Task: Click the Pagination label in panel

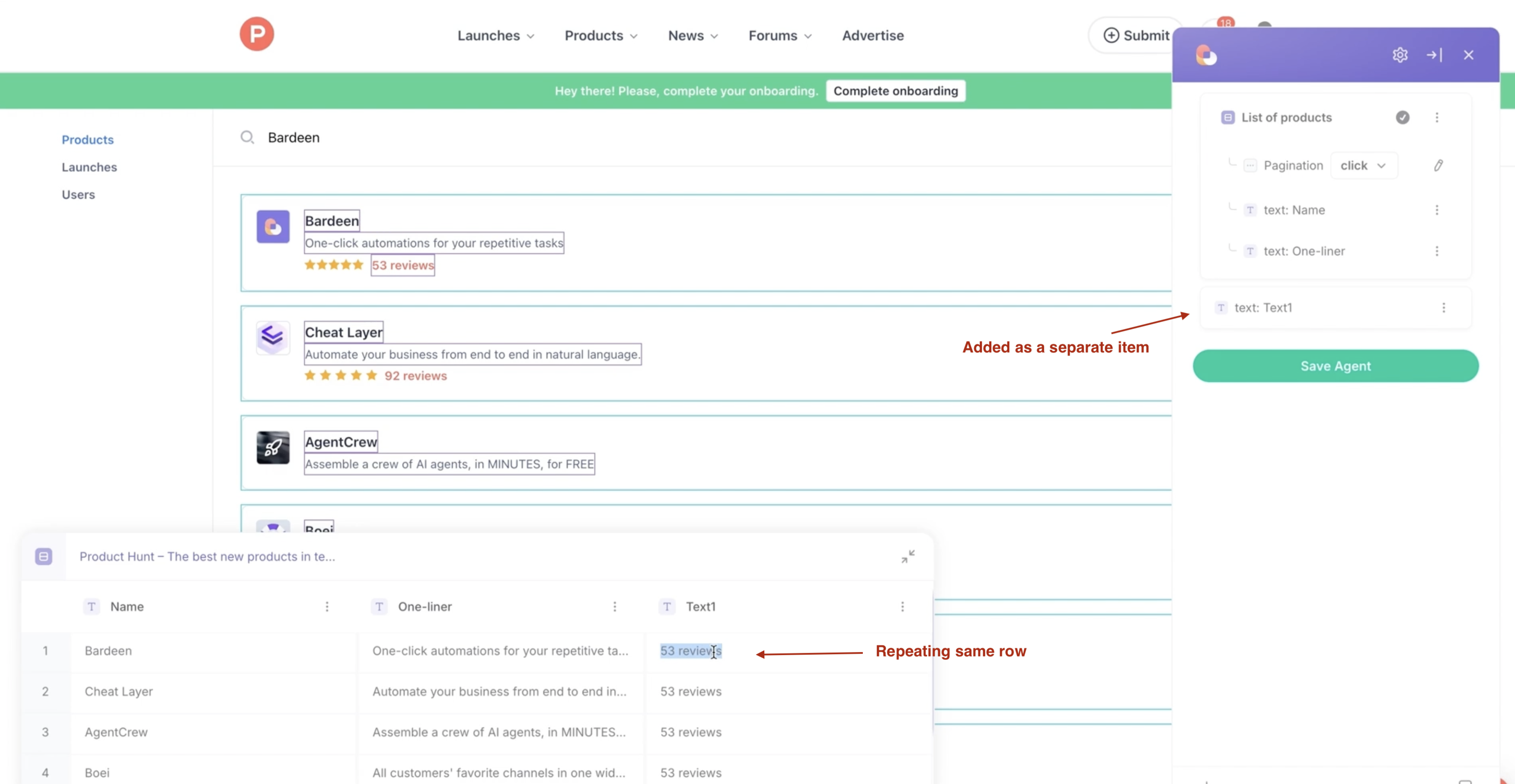Action: point(1293,166)
